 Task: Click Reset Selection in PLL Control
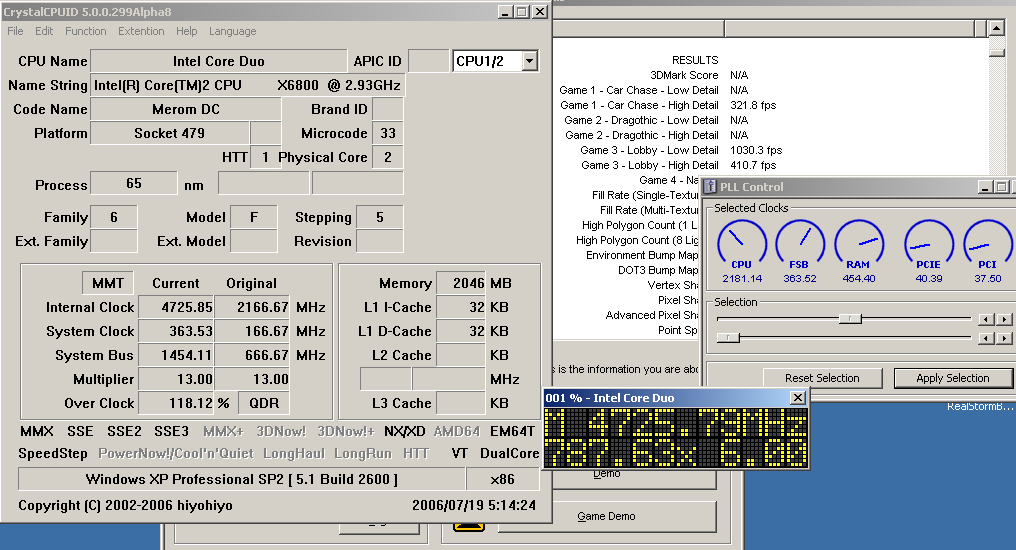point(822,378)
